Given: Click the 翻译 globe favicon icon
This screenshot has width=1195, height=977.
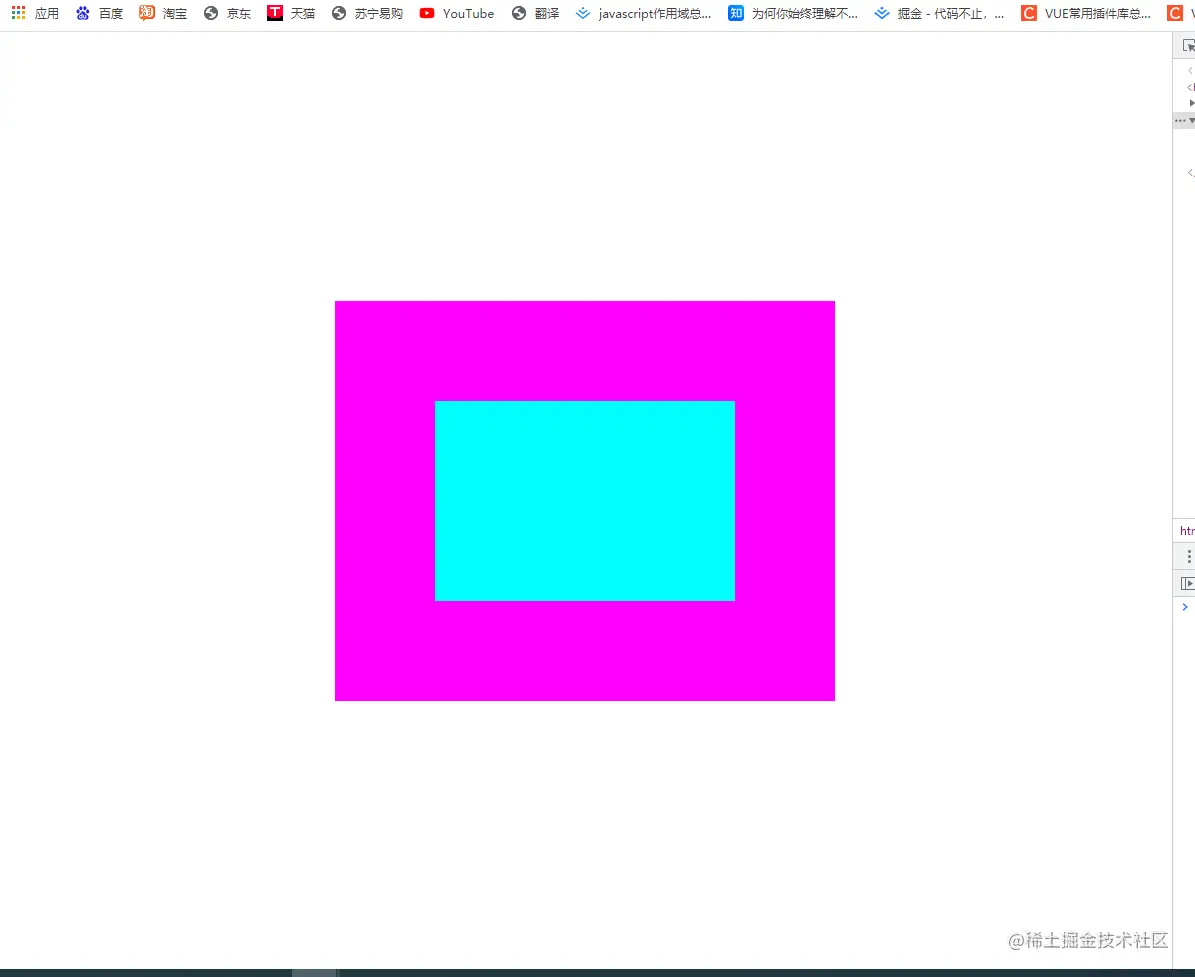Looking at the screenshot, I should tap(519, 13).
